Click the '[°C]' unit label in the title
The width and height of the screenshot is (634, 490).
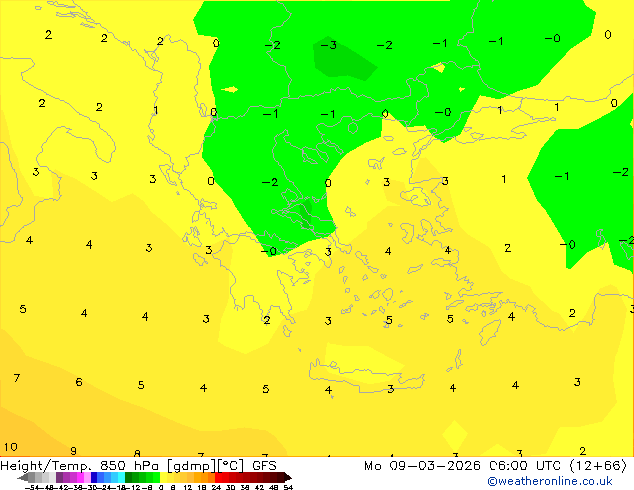[x=231, y=466]
